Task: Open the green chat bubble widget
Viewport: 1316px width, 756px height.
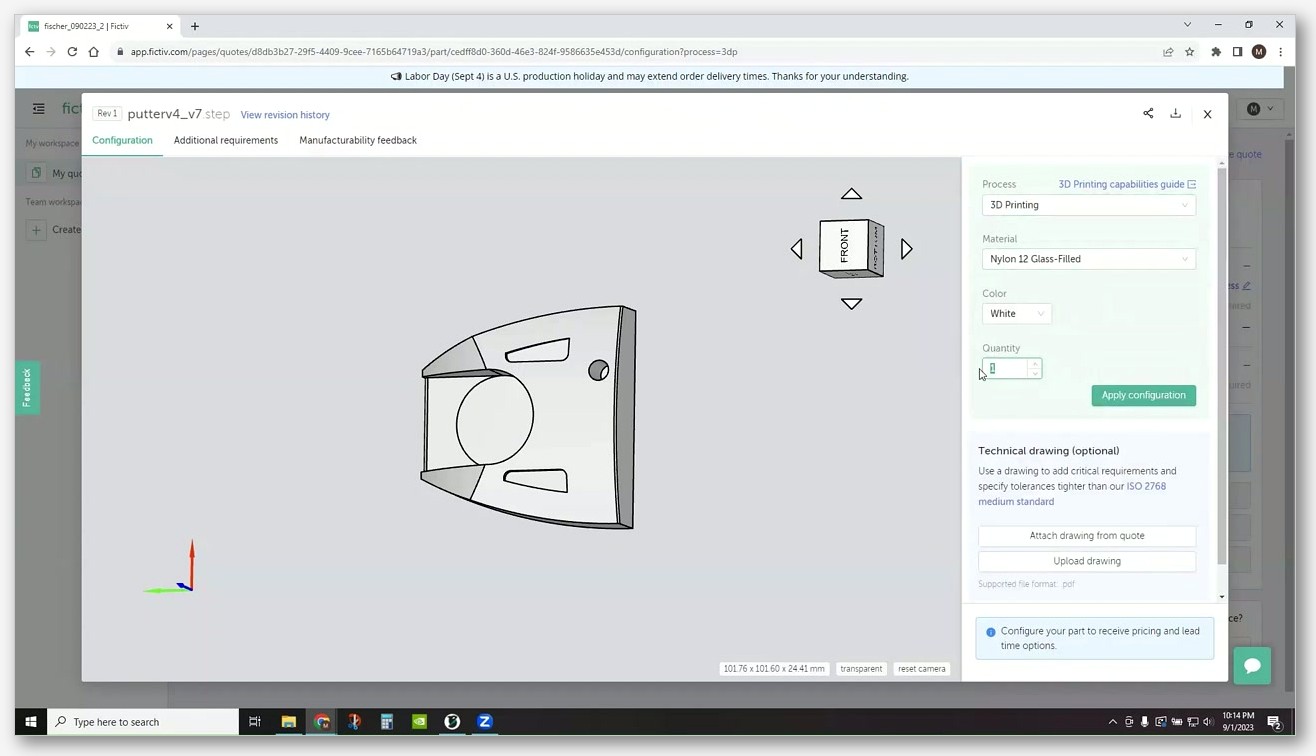Action: coord(1252,665)
